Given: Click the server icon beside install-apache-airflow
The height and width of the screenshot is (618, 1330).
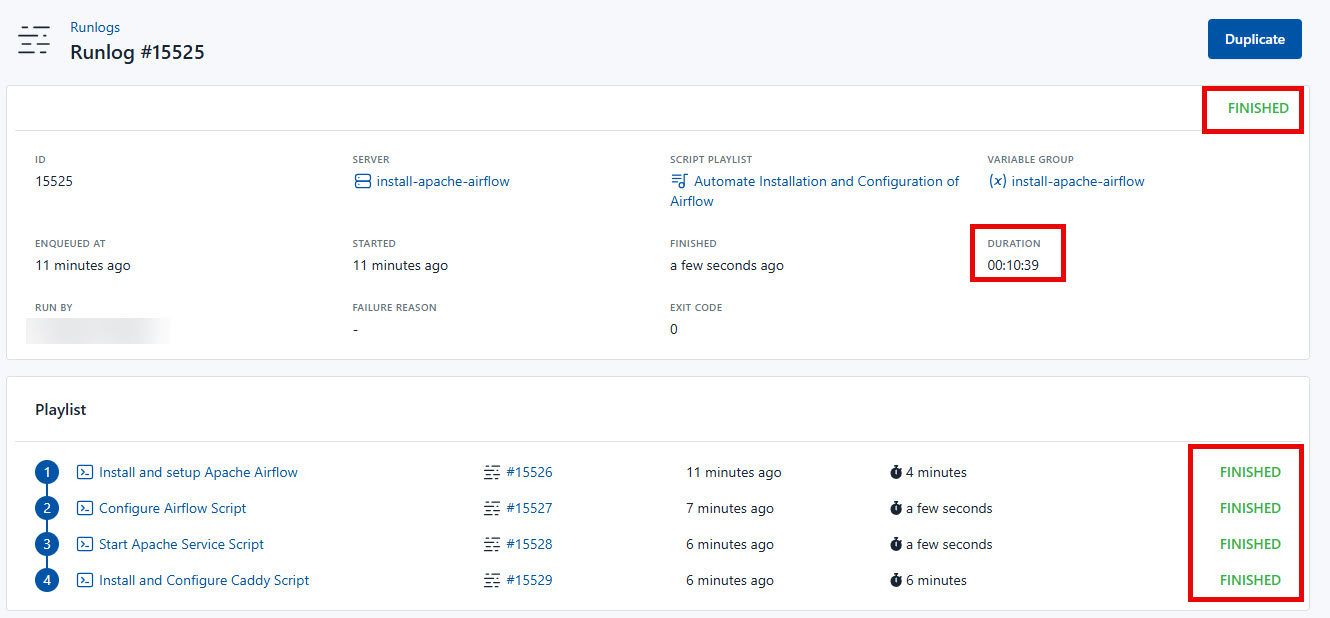Looking at the screenshot, I should coord(362,182).
